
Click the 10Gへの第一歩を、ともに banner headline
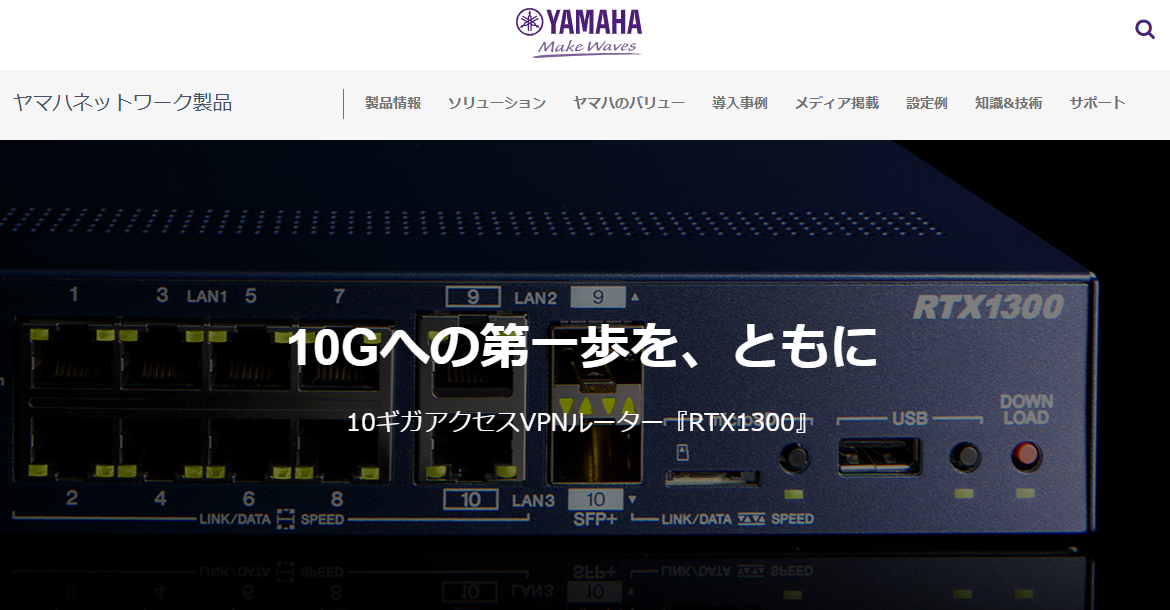point(585,348)
